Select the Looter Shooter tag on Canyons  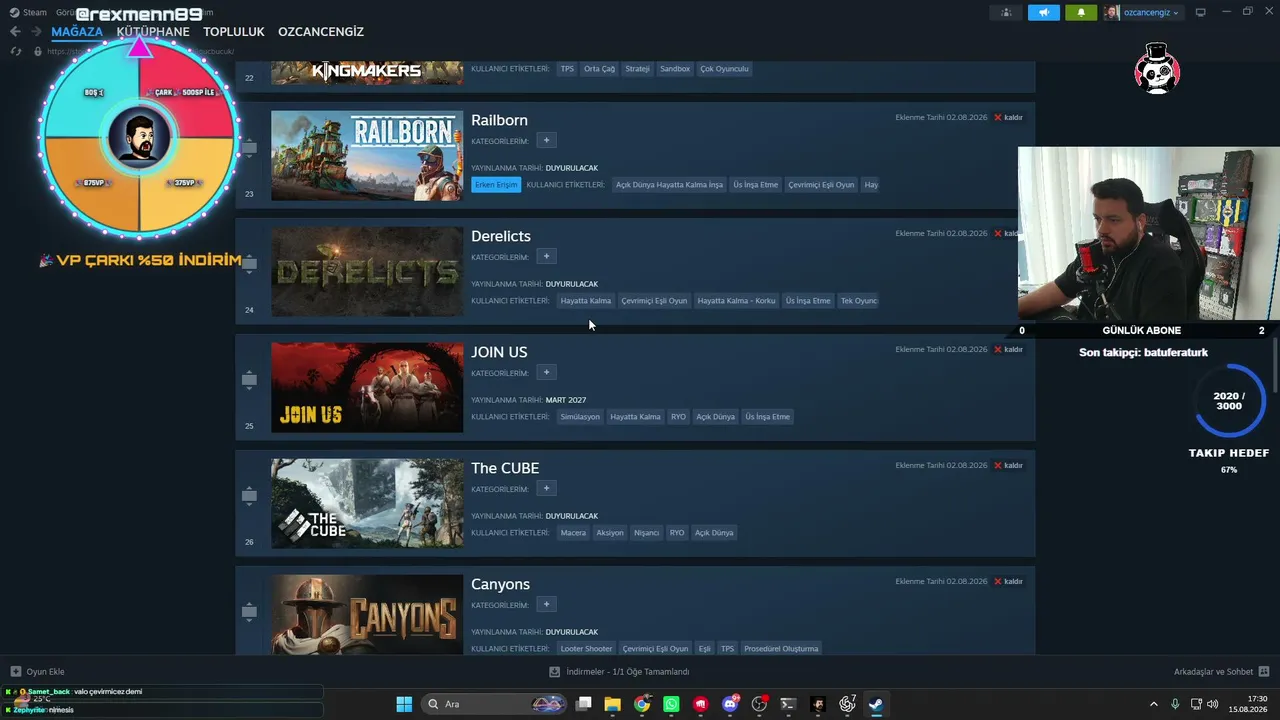(x=586, y=649)
